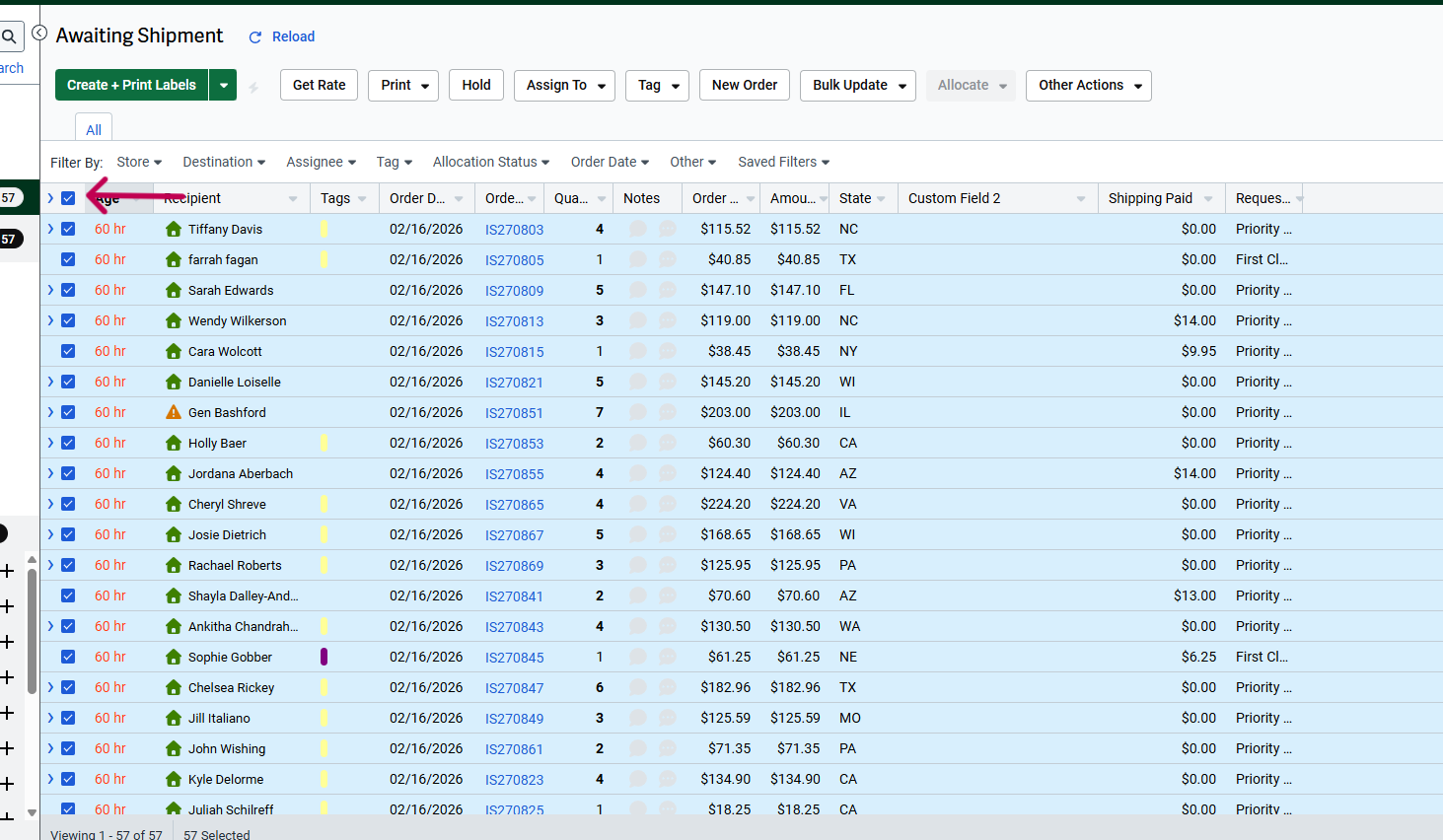Select the All tab
The height and width of the screenshot is (840, 1443).
(x=94, y=129)
